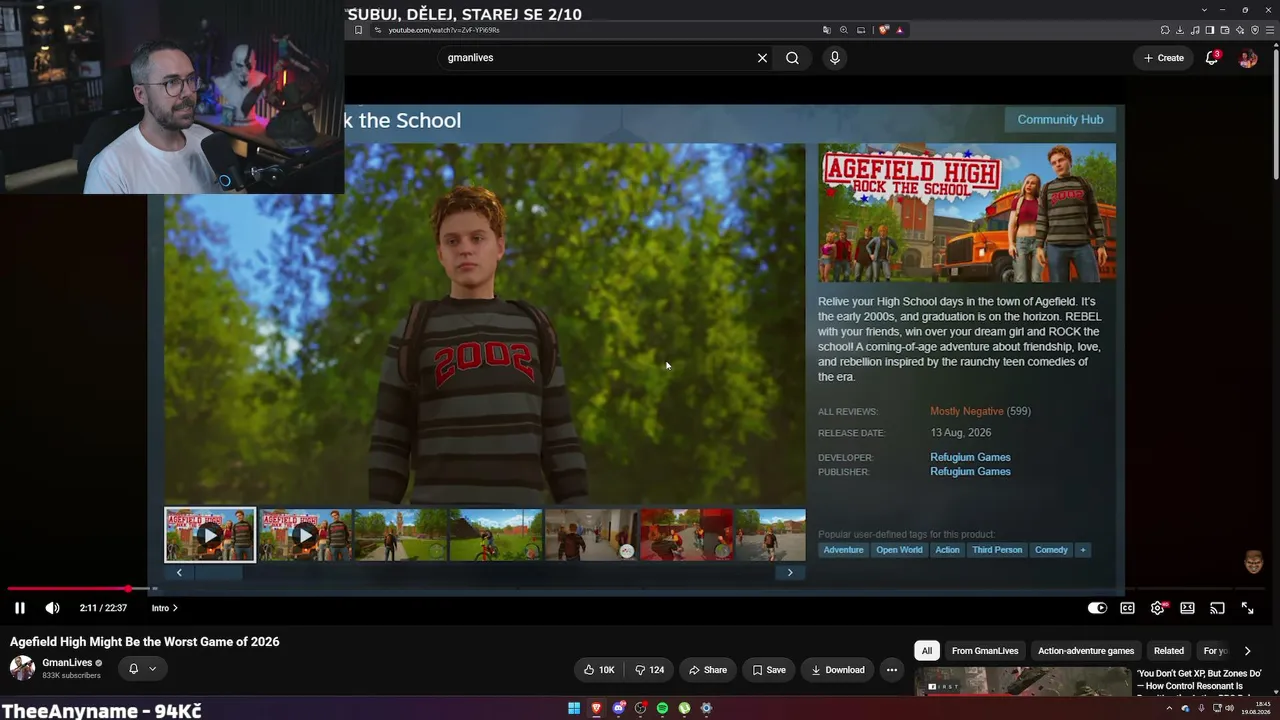Open the account avatar menu

(x=1248, y=58)
